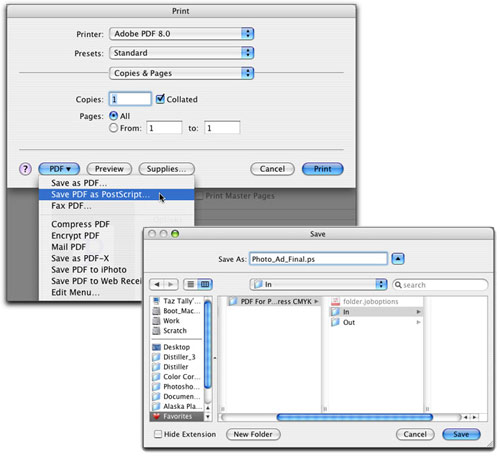Select the Favorites heart item in sidebar
Screen dimensions: 500x456
click(177, 416)
